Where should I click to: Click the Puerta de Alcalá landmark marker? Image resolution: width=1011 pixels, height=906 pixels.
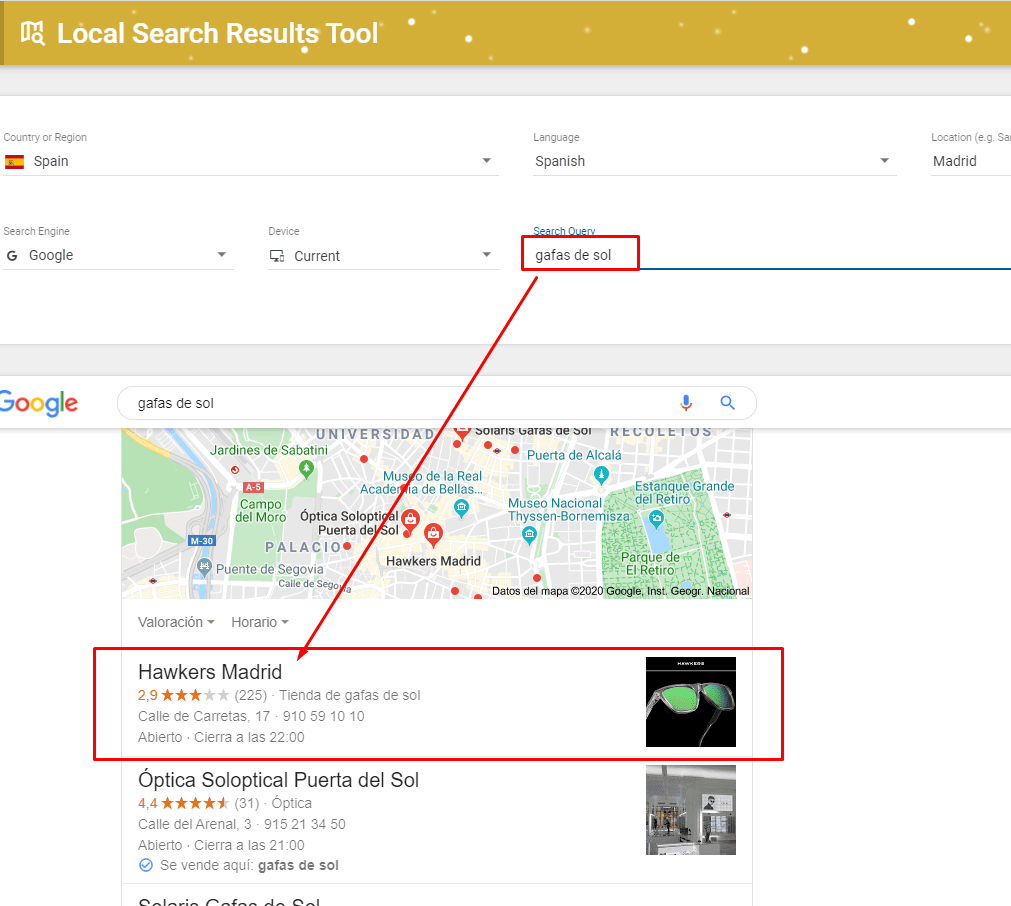601,475
